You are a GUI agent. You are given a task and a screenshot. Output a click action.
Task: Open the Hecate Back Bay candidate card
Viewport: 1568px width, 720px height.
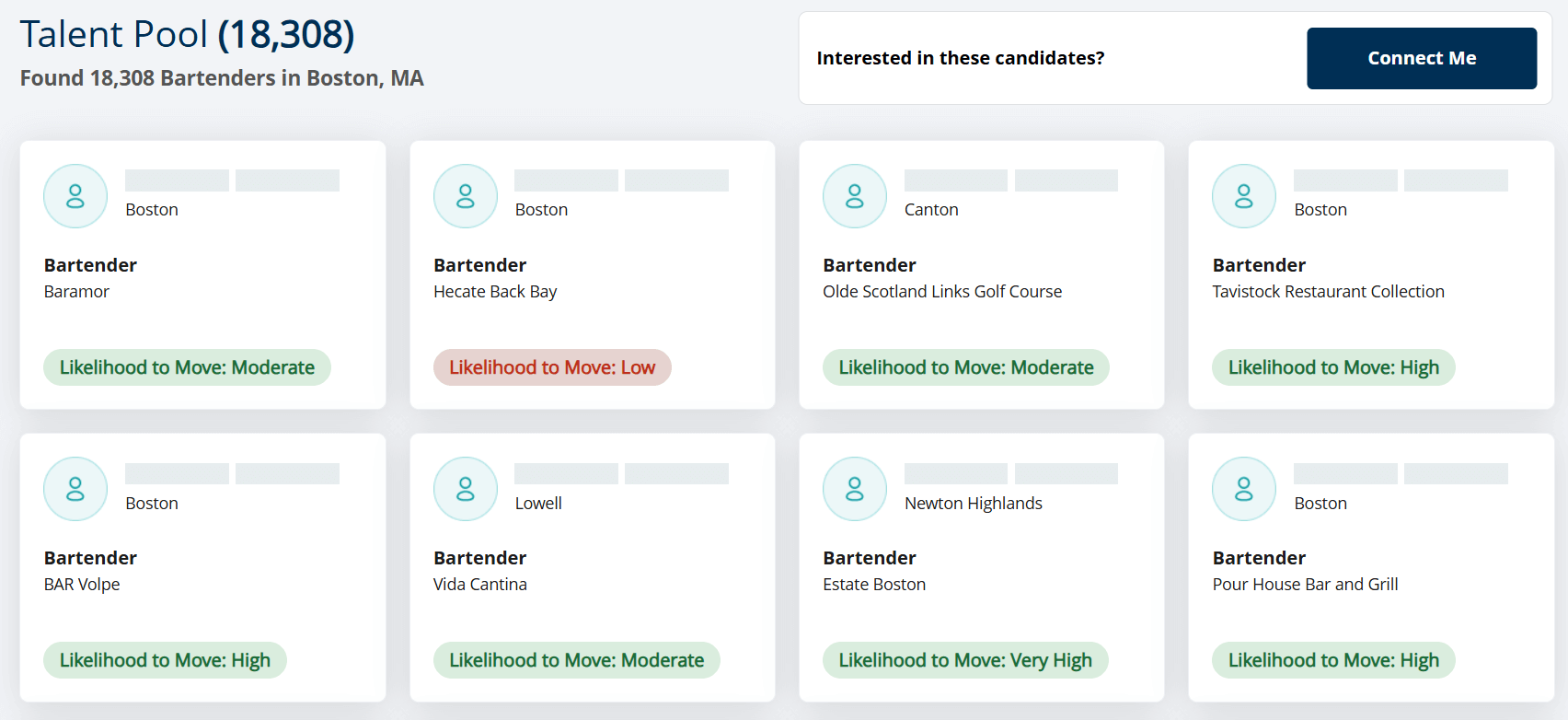592,274
